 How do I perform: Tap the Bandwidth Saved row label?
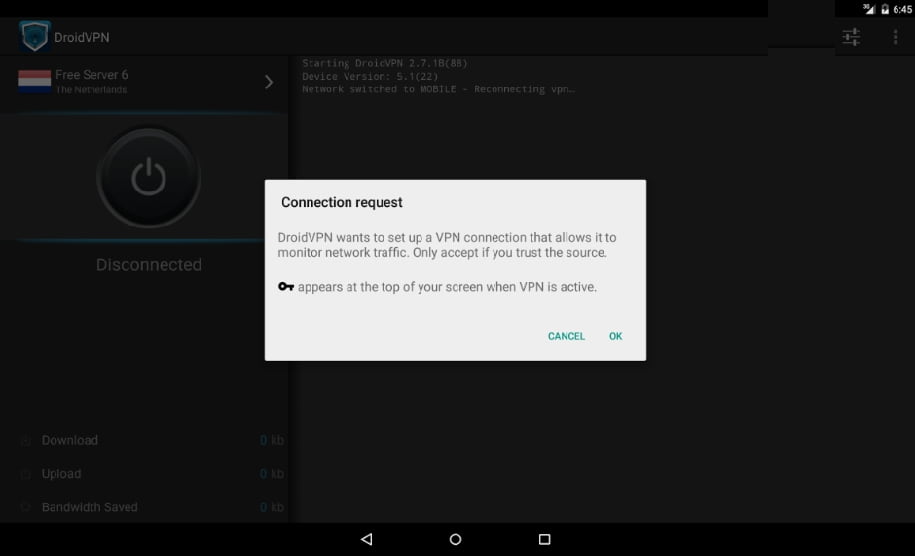tap(89, 507)
